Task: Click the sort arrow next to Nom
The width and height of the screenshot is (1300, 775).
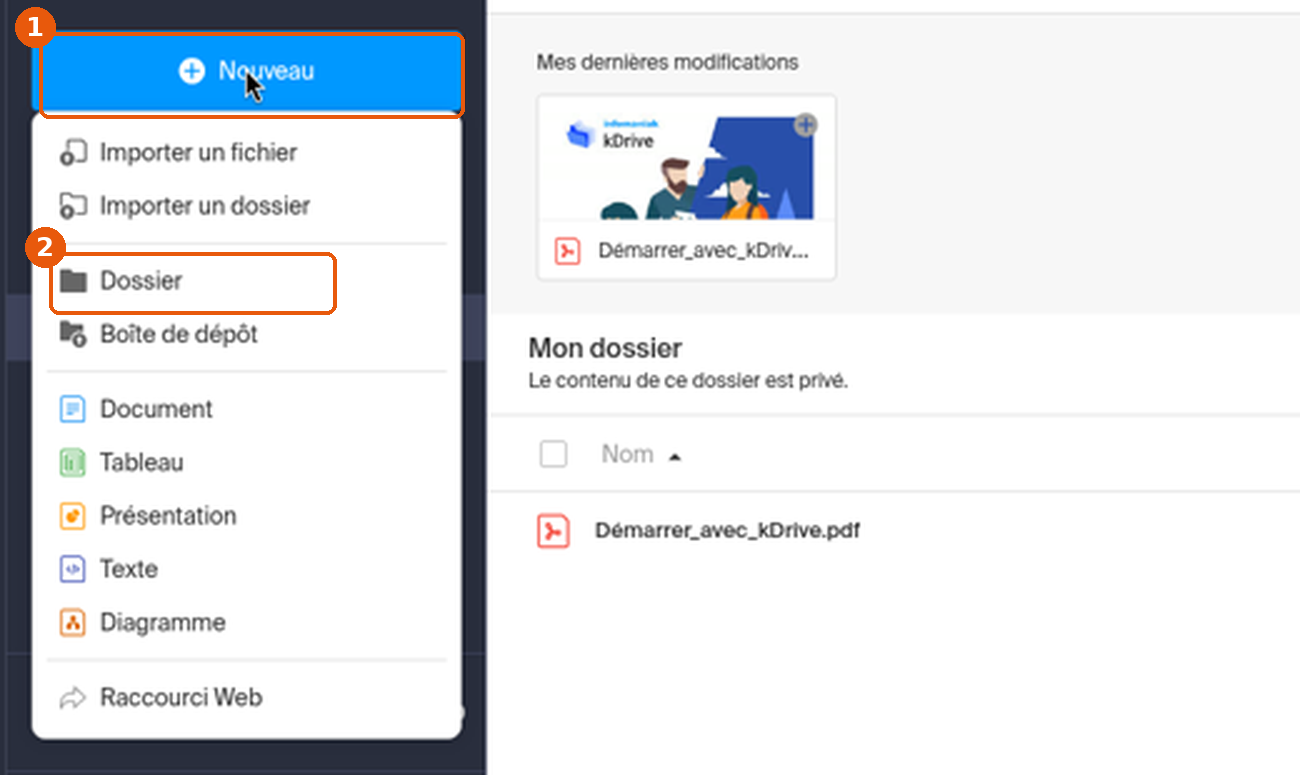Action: (x=675, y=456)
